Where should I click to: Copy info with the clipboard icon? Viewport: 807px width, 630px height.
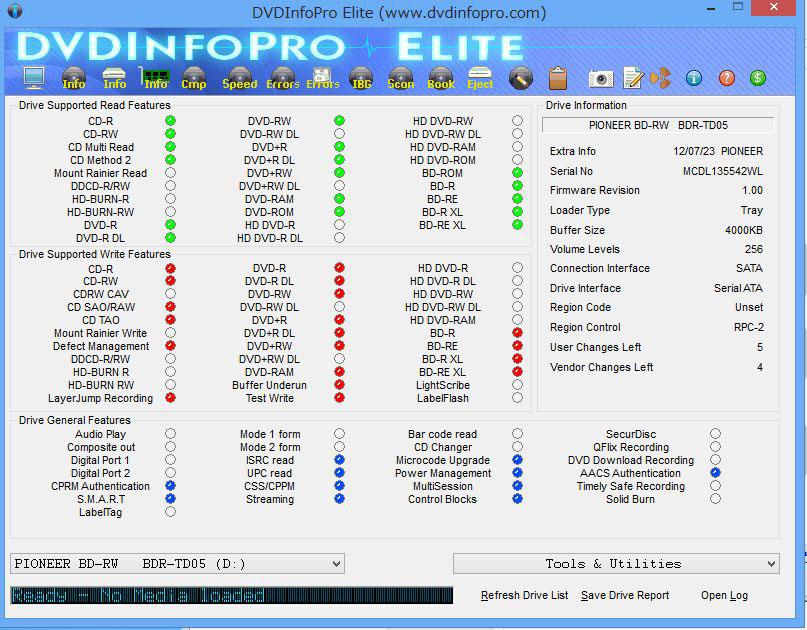(558, 78)
